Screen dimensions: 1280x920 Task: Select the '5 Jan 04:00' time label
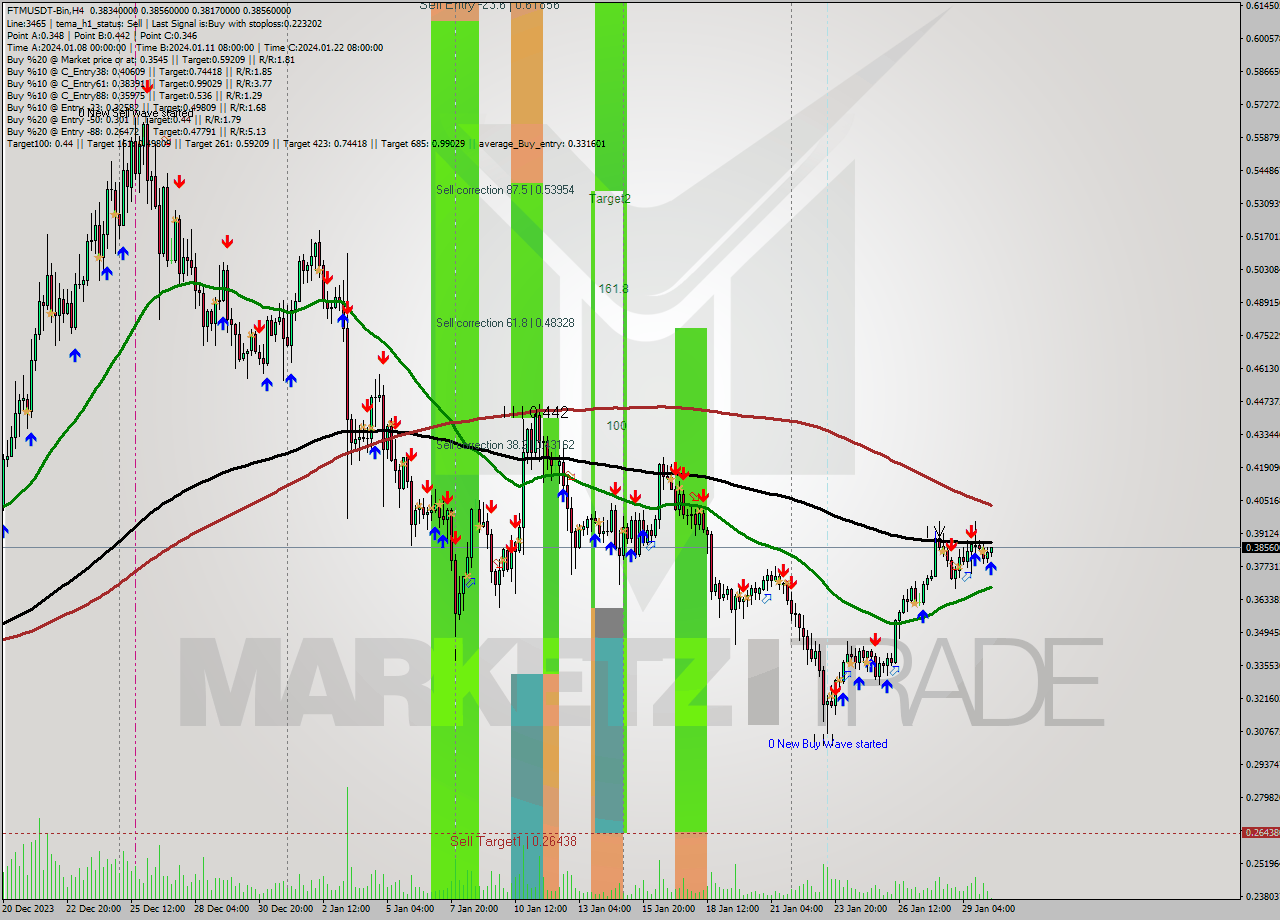coord(411,909)
